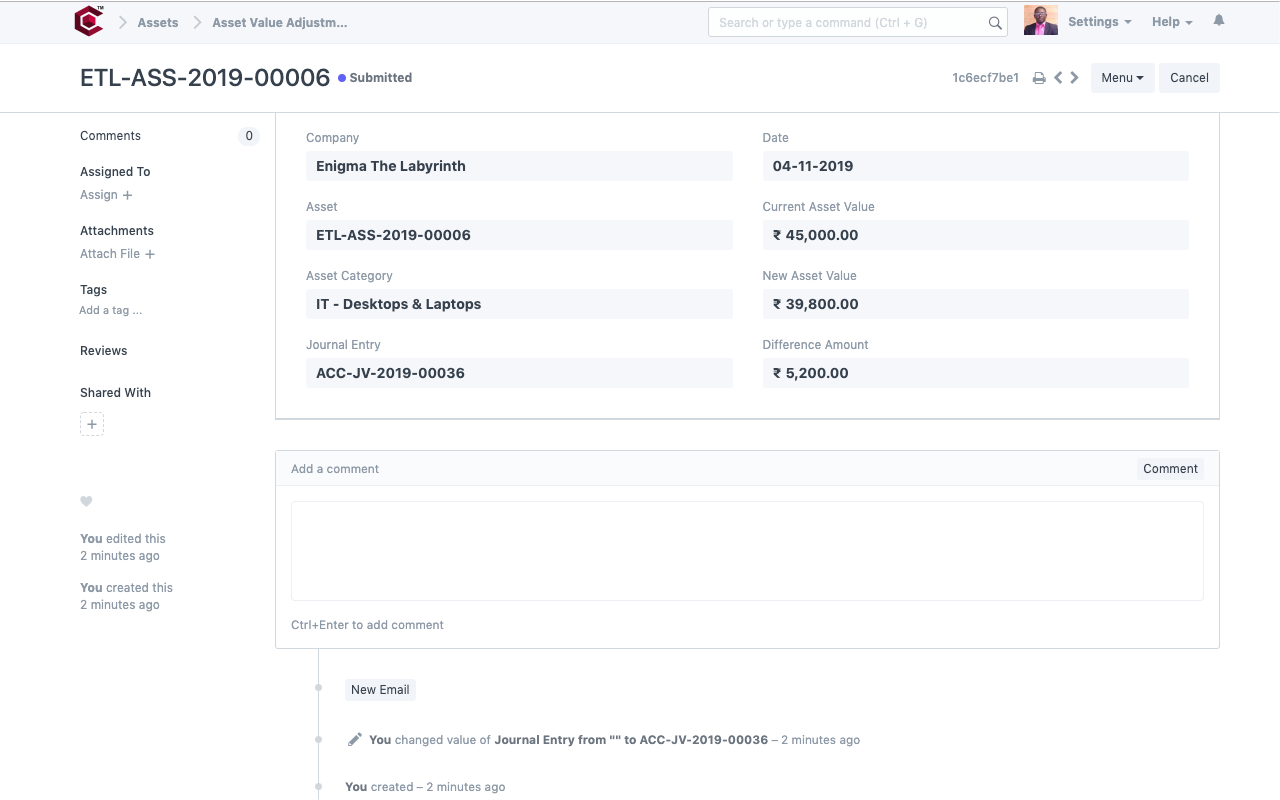Open Asset Value Adjustment breadcrumb
Screen dimensions: 1280x800
coord(279,22)
